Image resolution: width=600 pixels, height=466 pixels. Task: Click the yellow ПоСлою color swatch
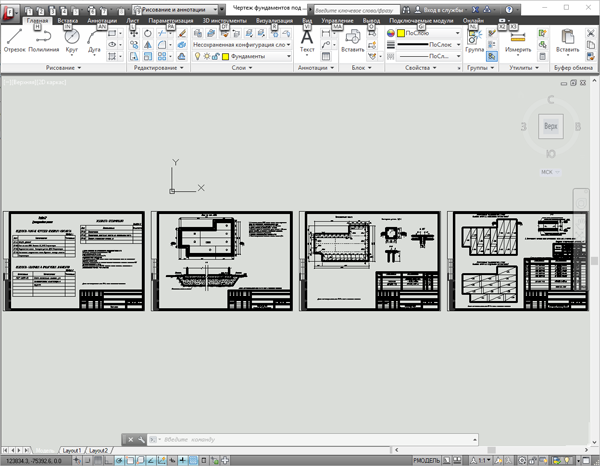point(401,33)
